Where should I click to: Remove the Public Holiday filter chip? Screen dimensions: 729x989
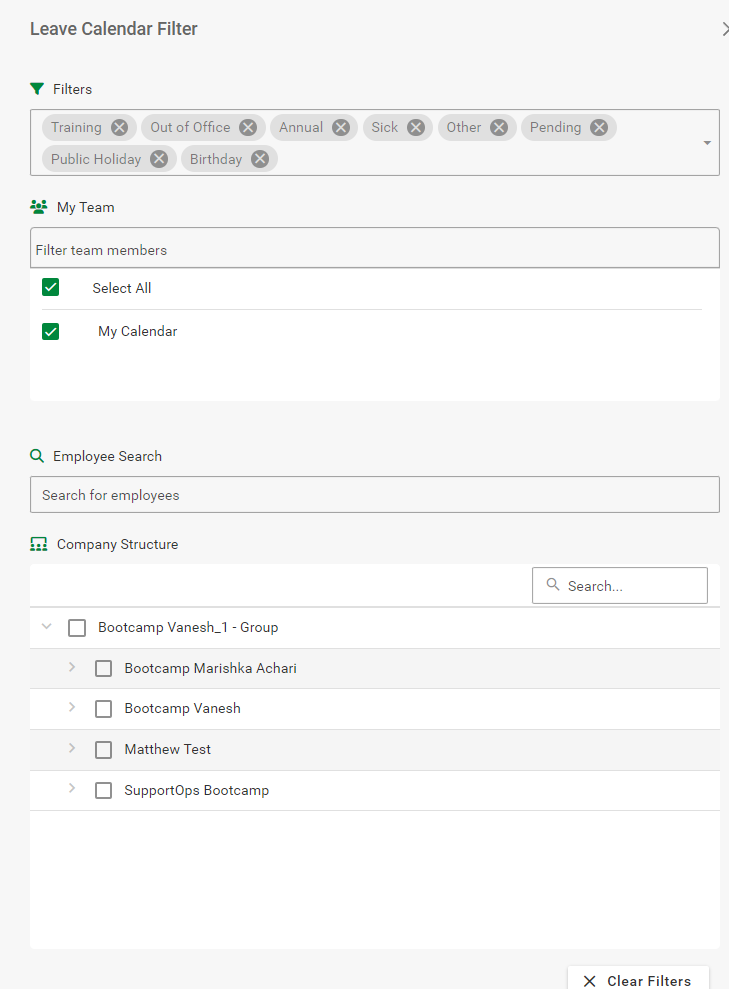[x=159, y=159]
